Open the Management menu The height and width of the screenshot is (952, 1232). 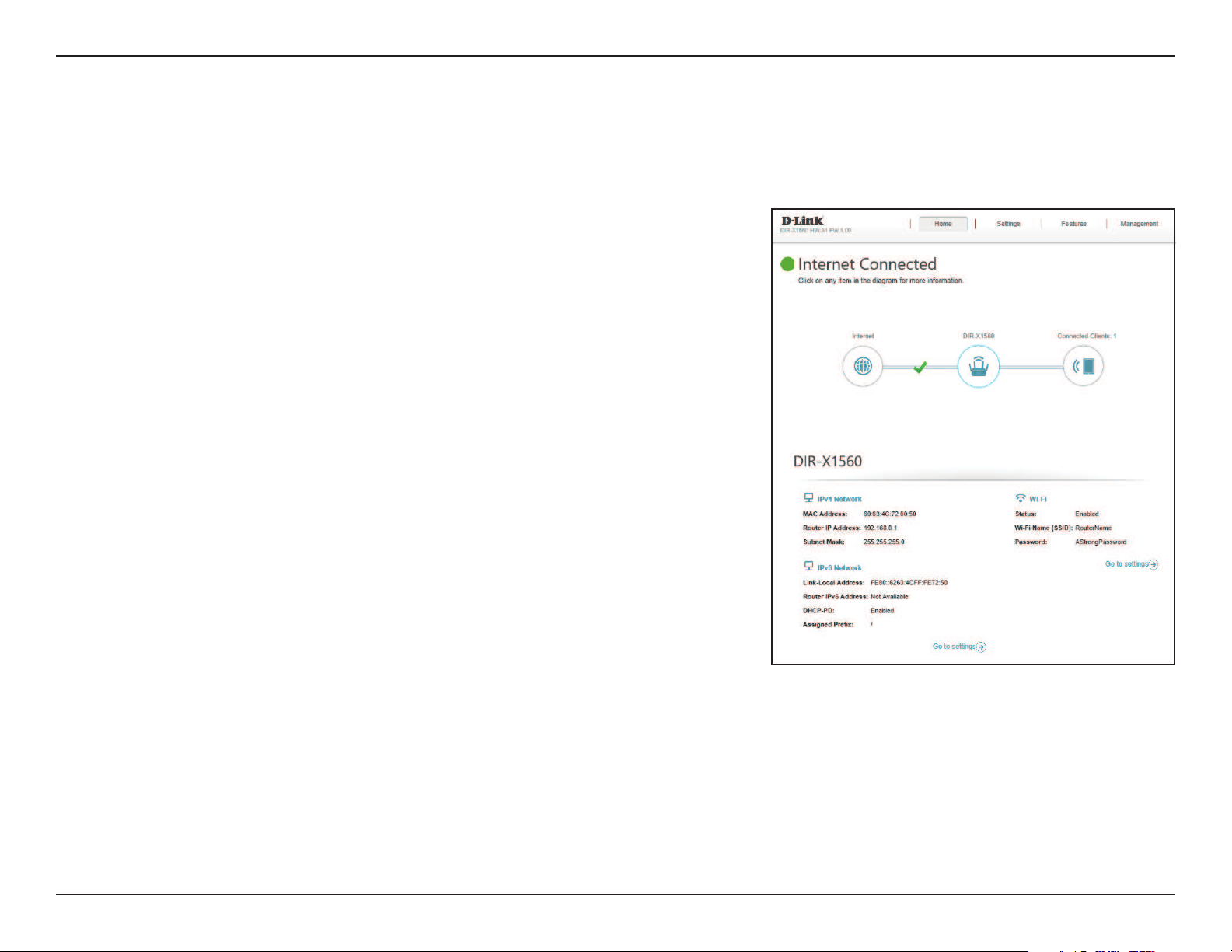click(x=1139, y=224)
